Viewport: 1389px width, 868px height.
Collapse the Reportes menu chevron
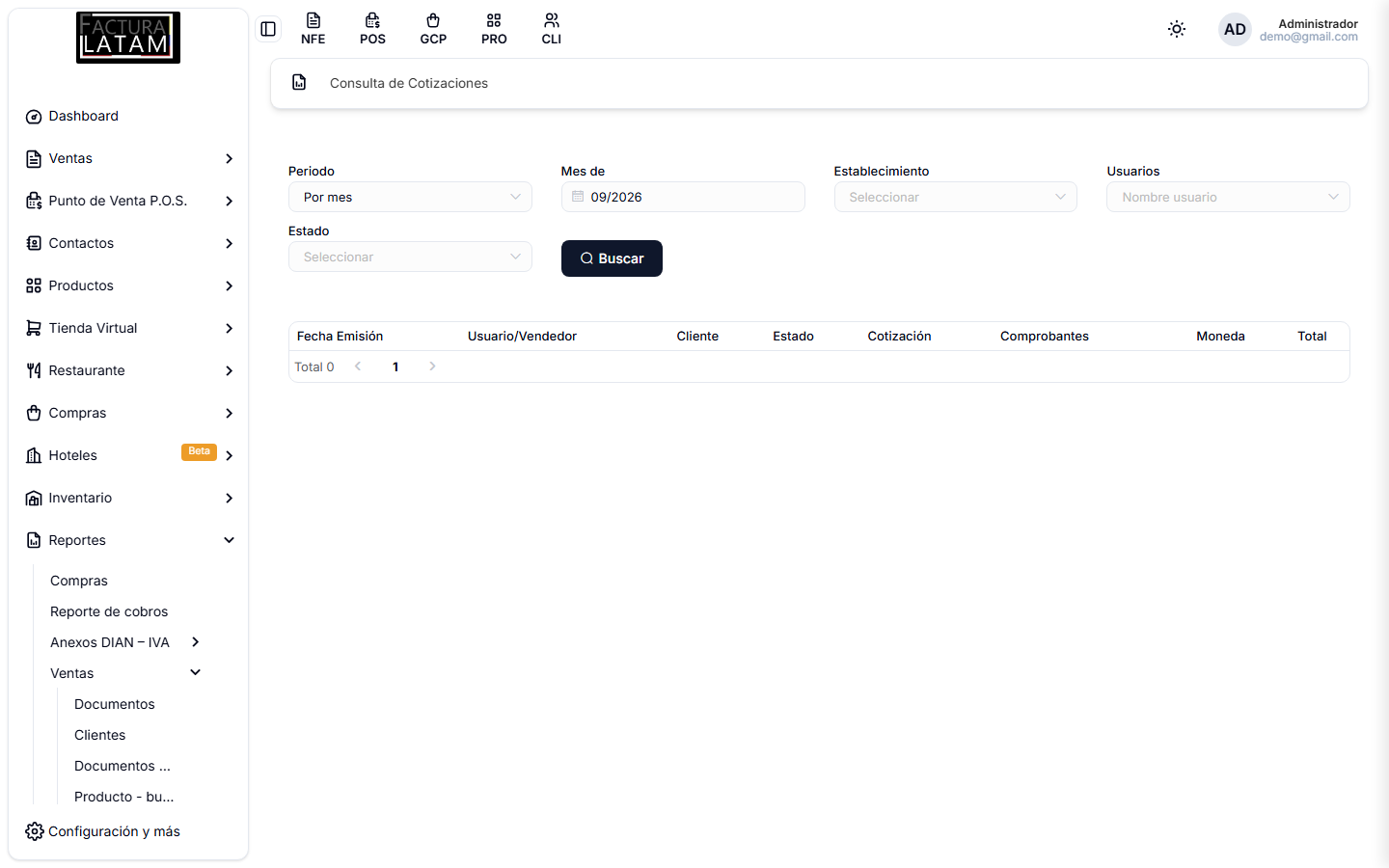click(230, 540)
